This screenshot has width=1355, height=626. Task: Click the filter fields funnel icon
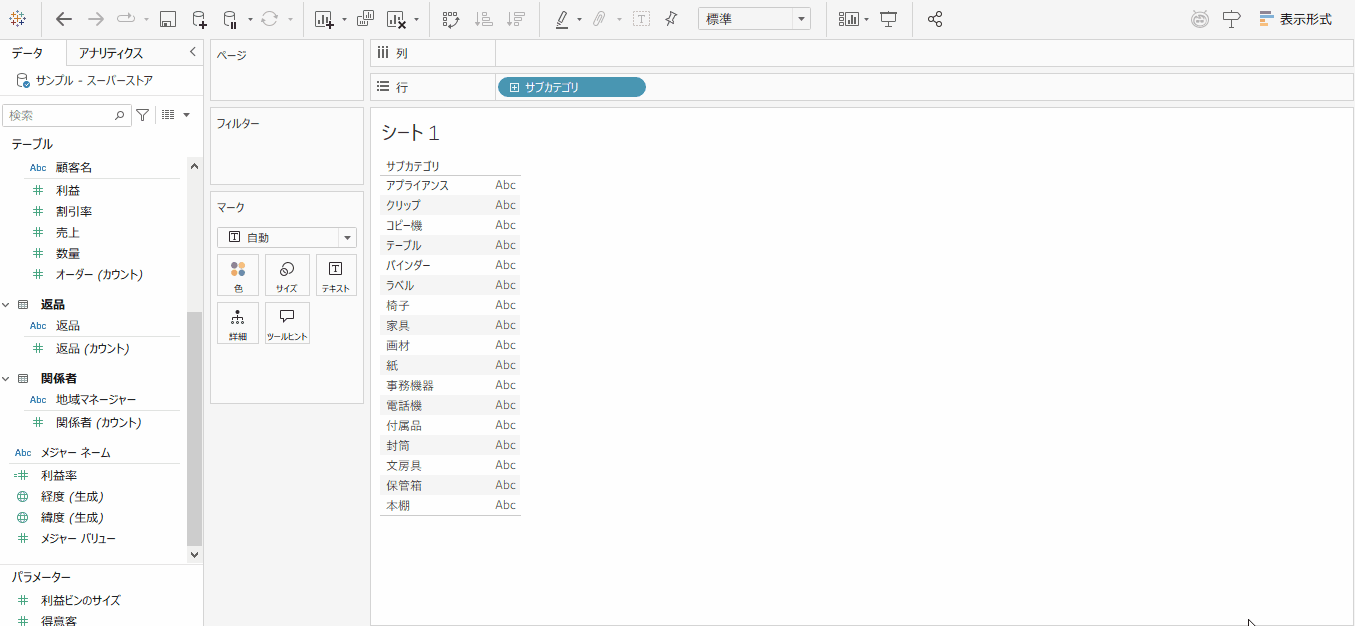143,115
